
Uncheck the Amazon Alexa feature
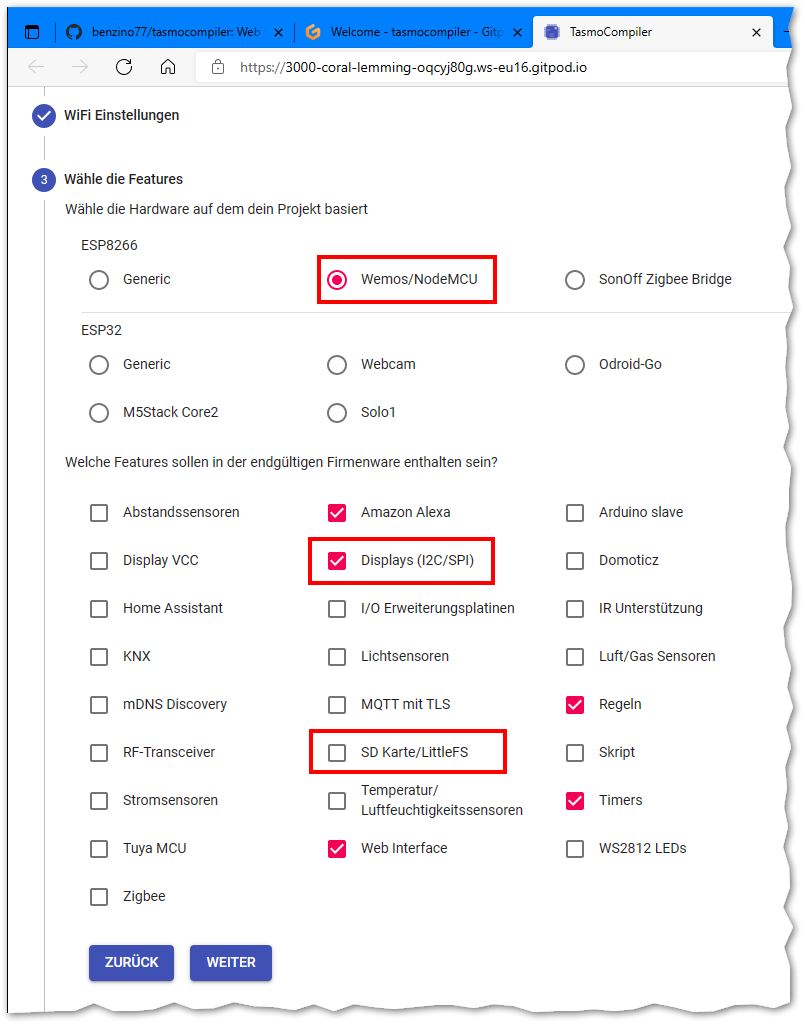point(337,513)
